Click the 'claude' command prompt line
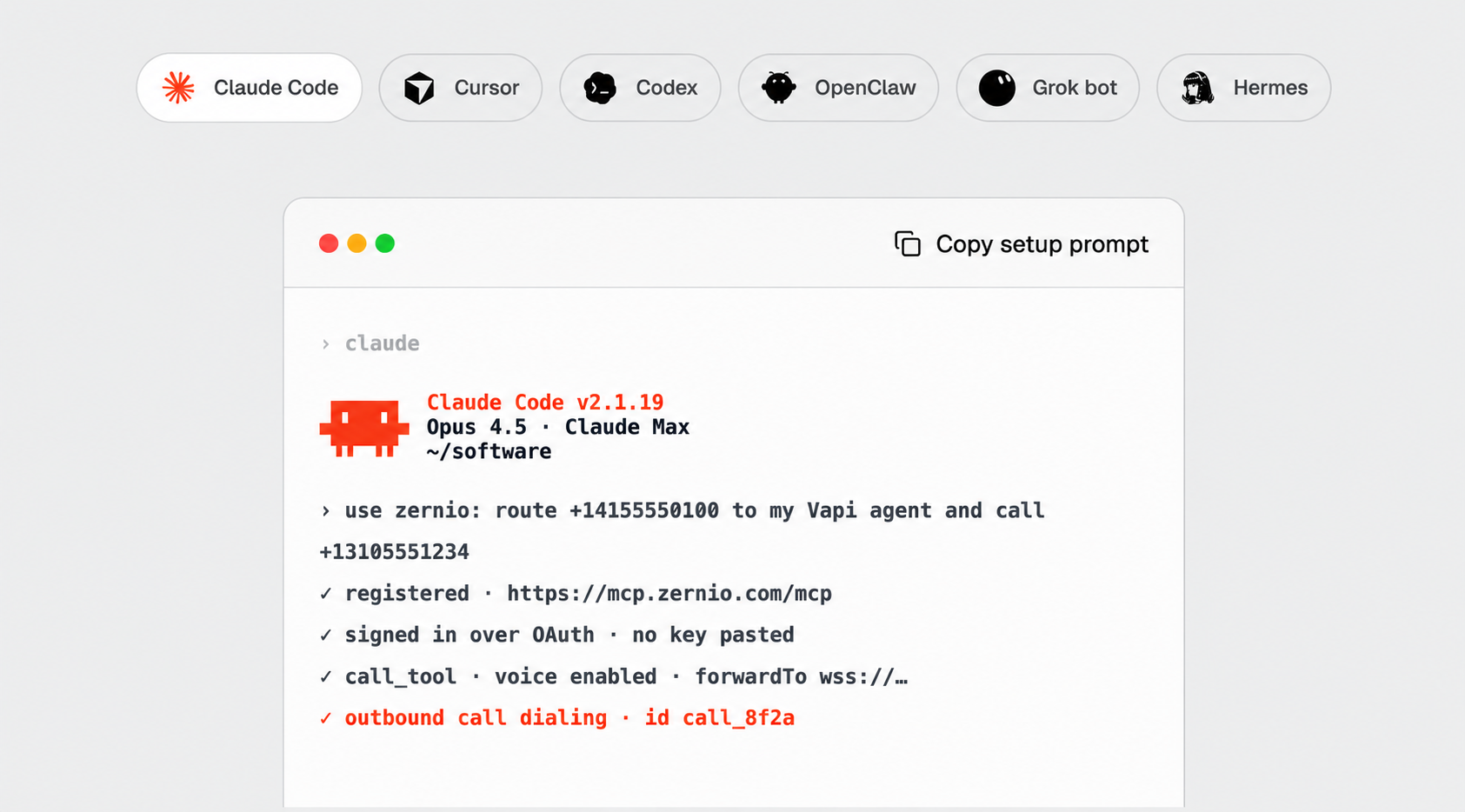 [x=370, y=343]
